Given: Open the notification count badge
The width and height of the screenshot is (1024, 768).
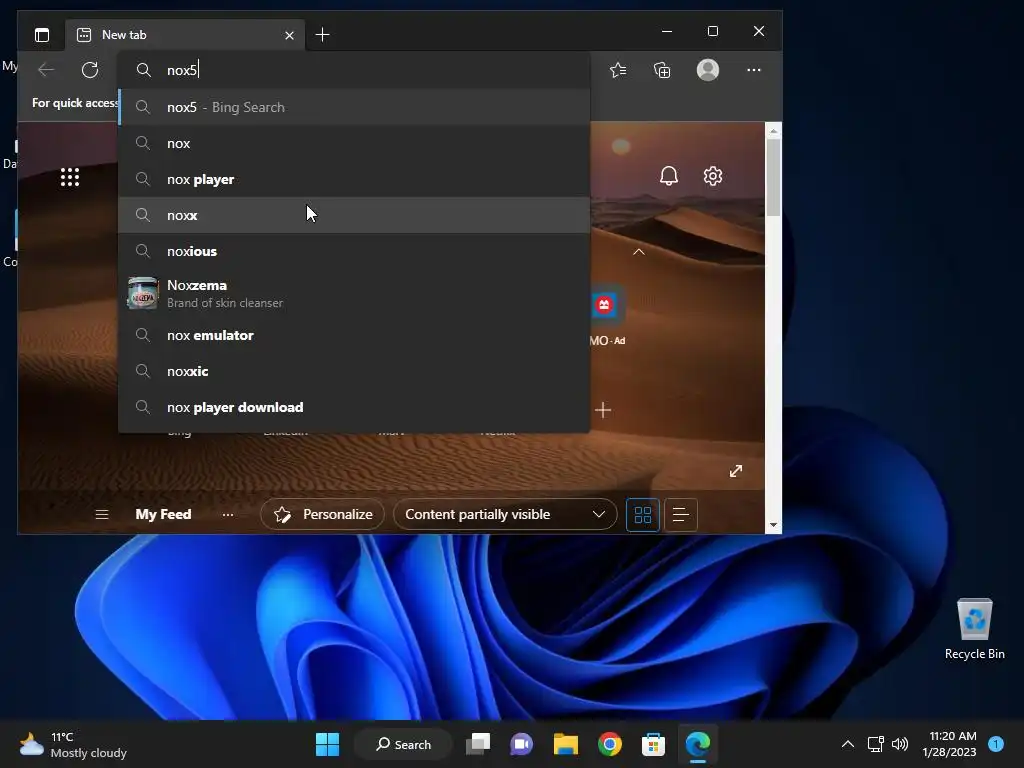Looking at the screenshot, I should pos(996,744).
